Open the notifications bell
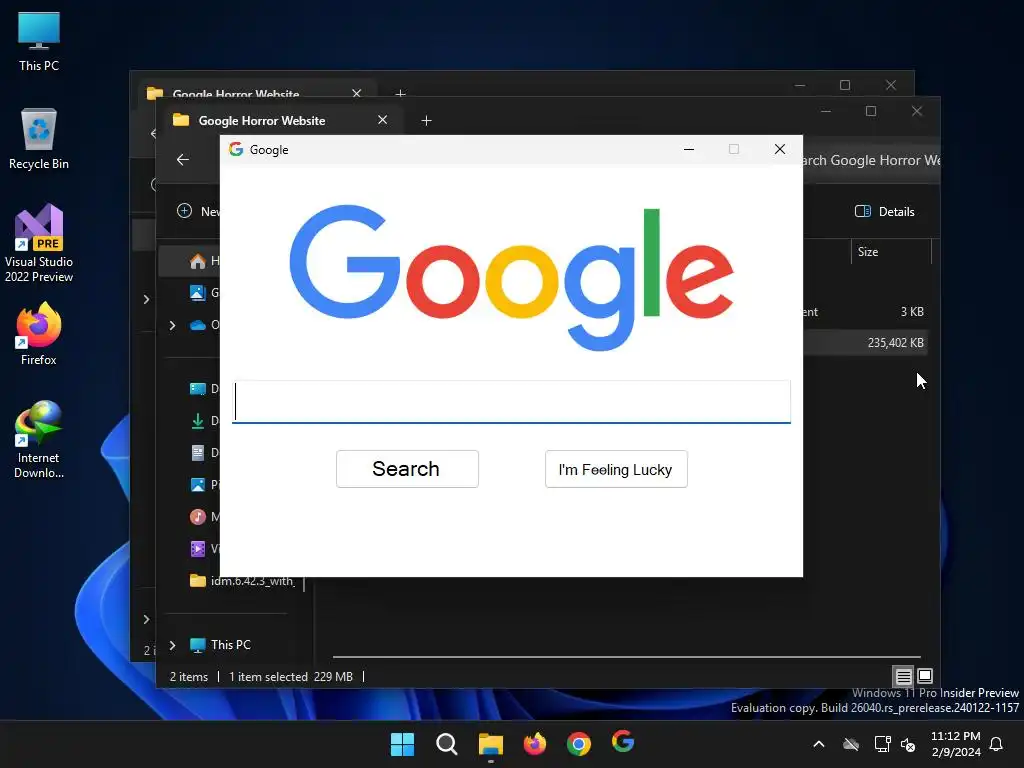This screenshot has width=1024, height=768. tap(997, 744)
